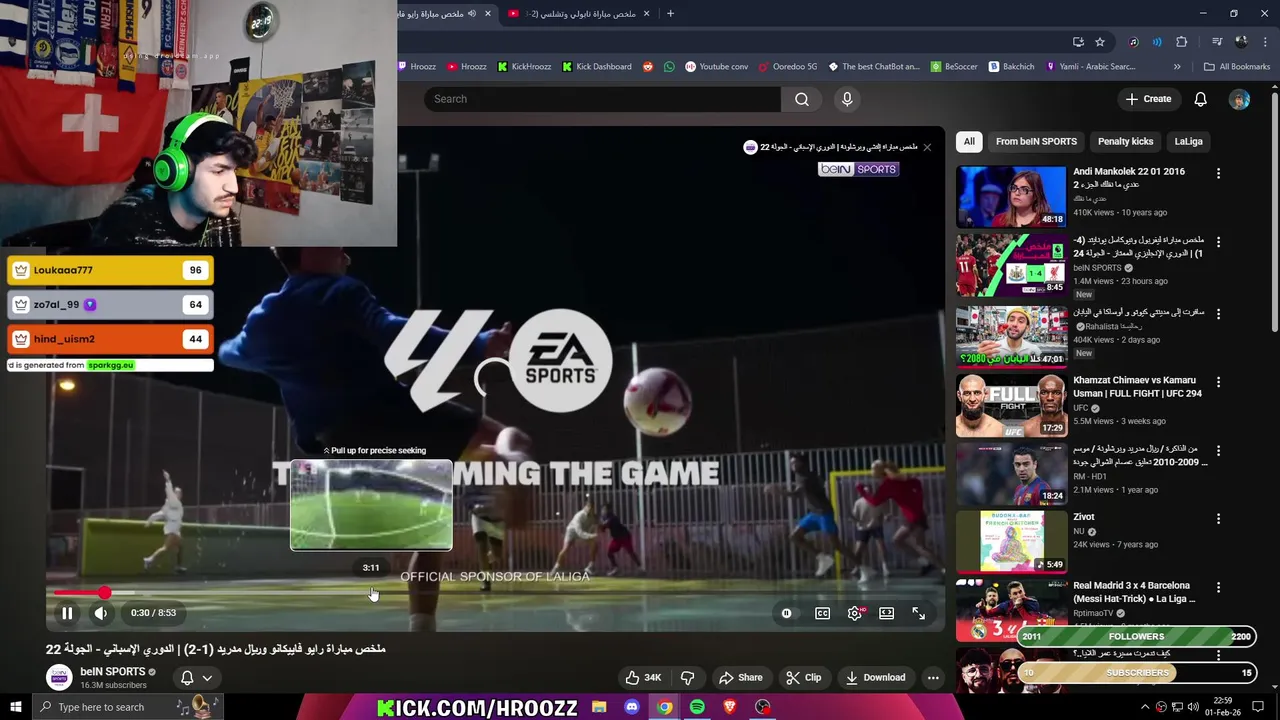The height and width of the screenshot is (720, 1280).
Task: Open the All Bookmarks folder
Action: [1237, 67]
